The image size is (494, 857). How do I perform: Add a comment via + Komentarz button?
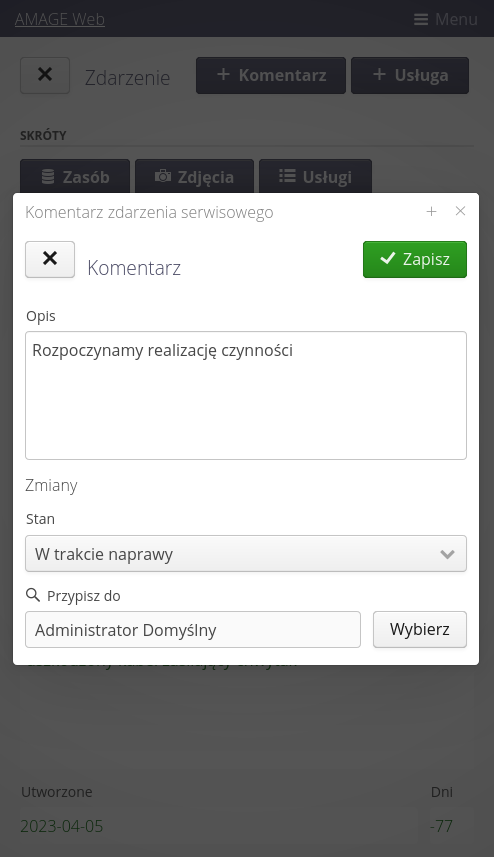click(x=271, y=75)
